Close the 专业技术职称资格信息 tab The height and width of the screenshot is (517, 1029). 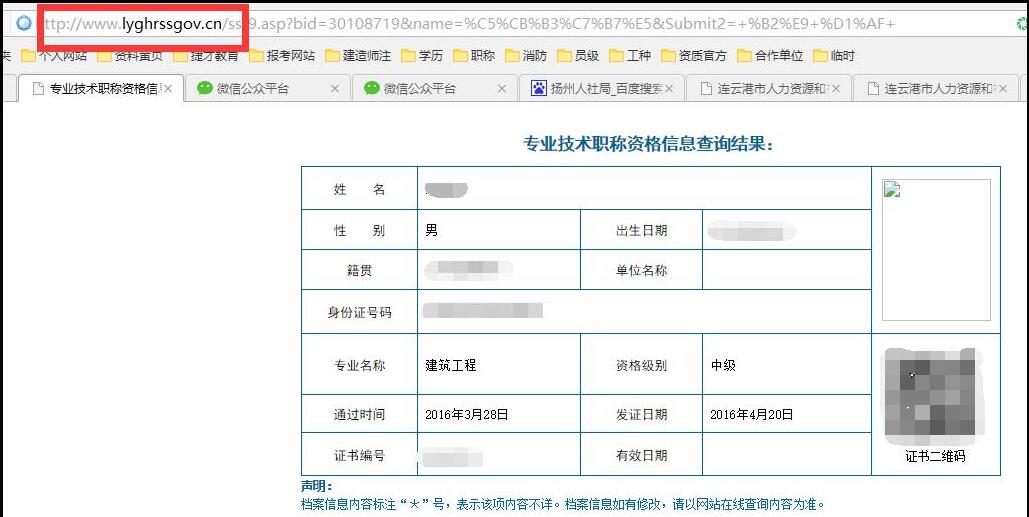pos(168,89)
